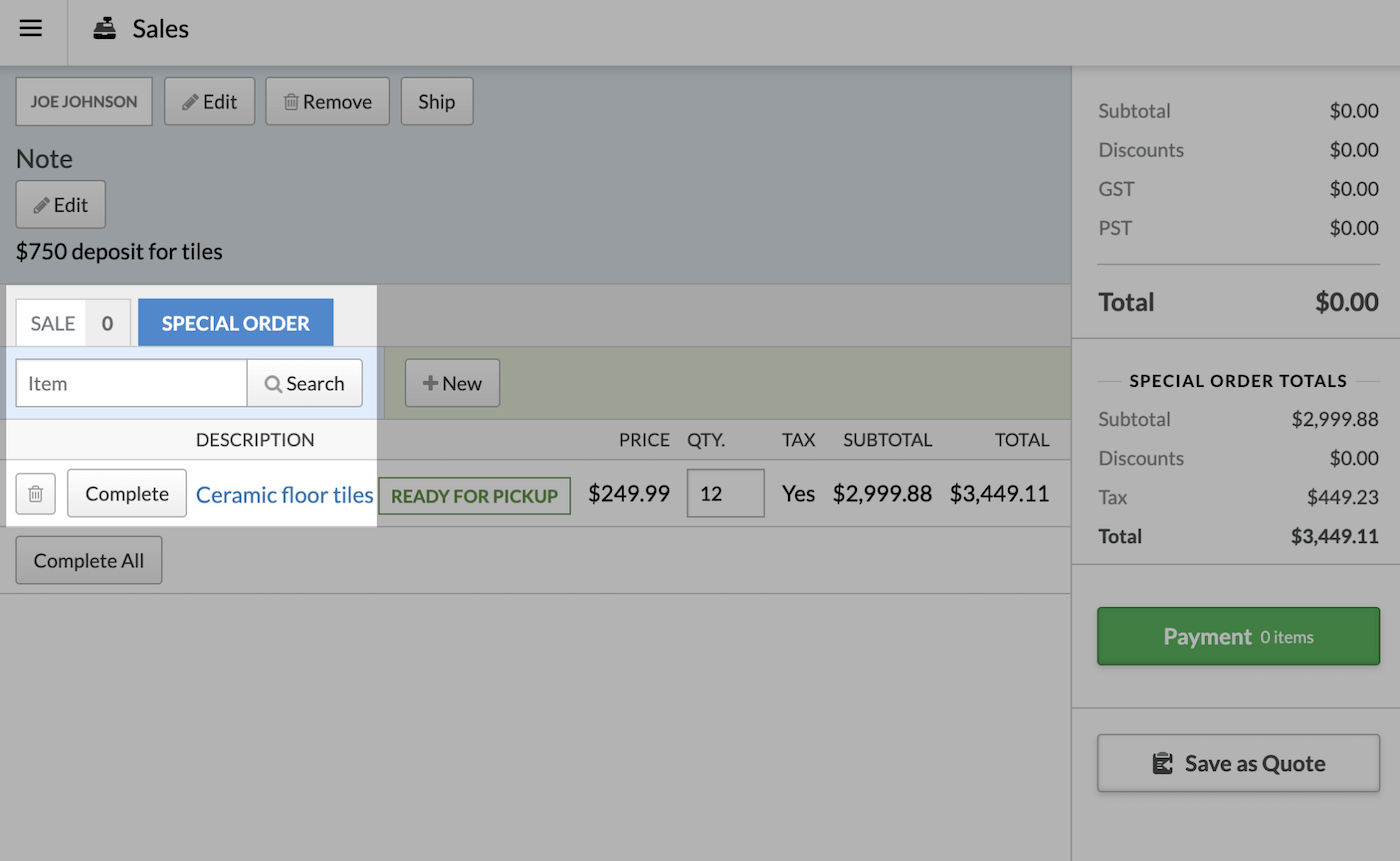Delete Ceramic floor tiles line via trash icon

(x=35, y=494)
